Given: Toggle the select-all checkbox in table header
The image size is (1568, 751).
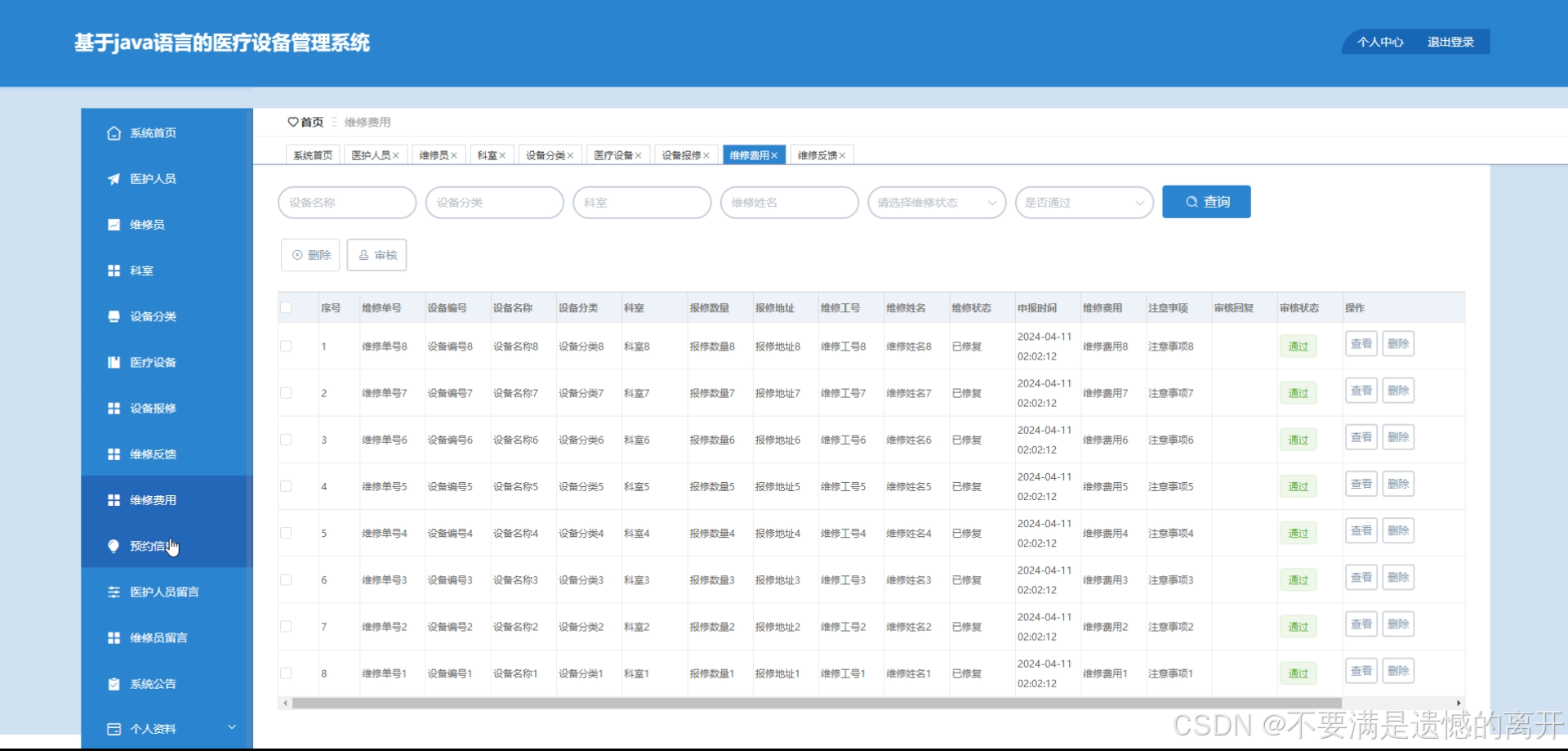Looking at the screenshot, I should [286, 308].
